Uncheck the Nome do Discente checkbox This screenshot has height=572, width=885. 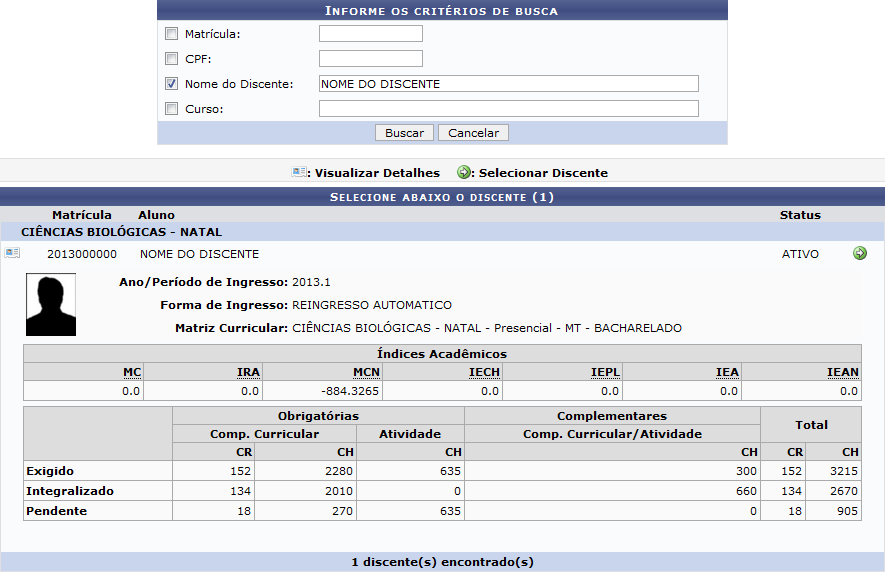coord(171,84)
